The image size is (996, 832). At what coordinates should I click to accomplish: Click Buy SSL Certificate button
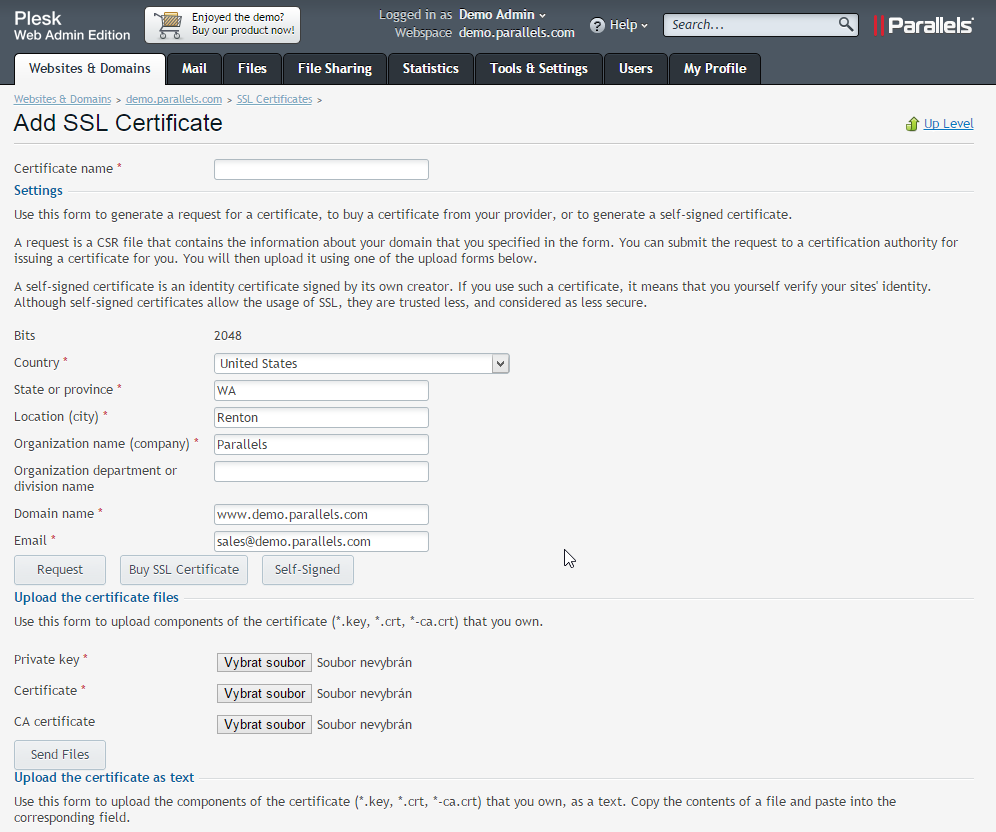point(184,570)
